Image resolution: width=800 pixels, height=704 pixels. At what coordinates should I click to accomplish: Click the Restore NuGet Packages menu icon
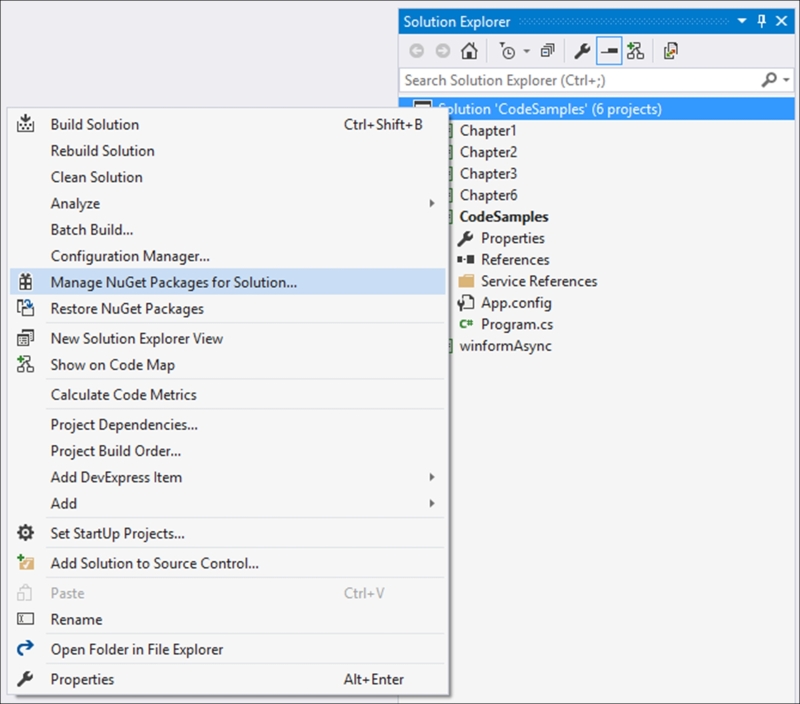click(26, 308)
